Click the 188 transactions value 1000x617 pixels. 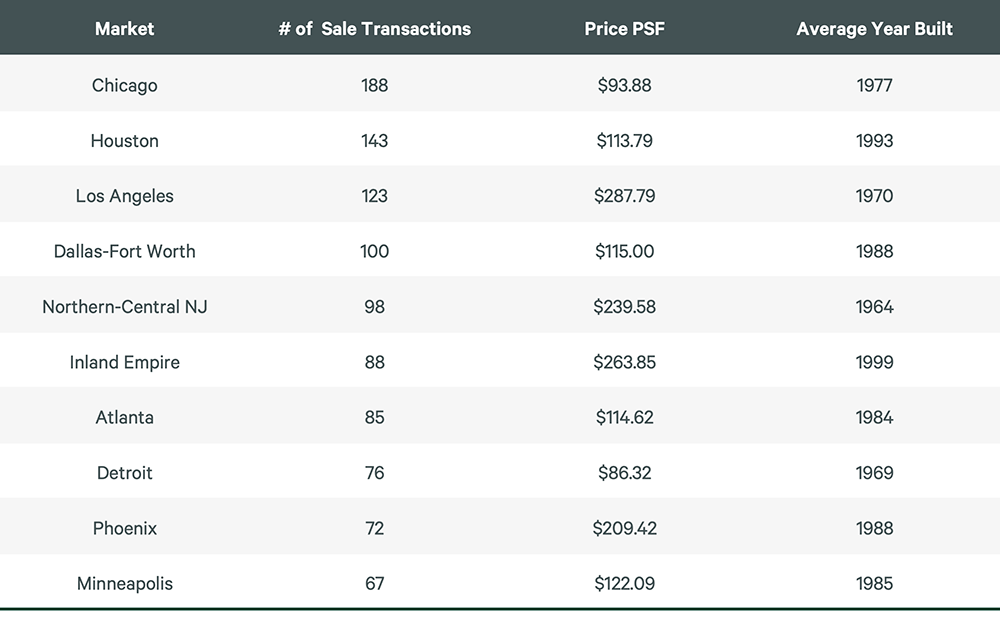(x=374, y=85)
